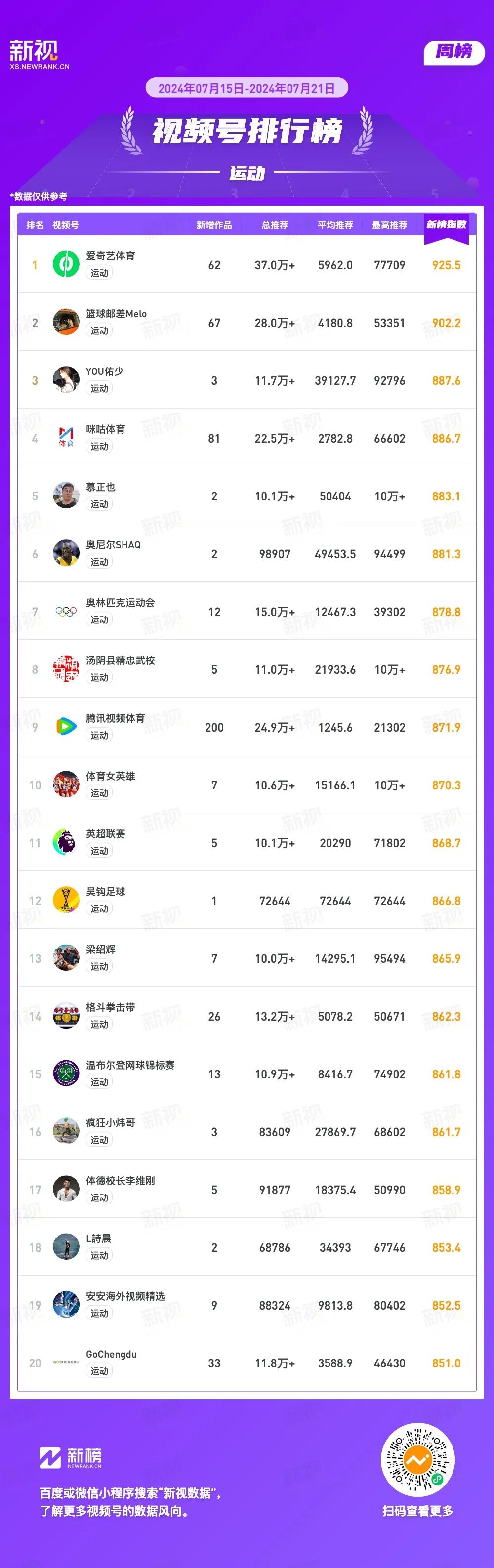Select the 汤阴县精忠武校 red seal avatar
This screenshot has height=1568, width=494.
pyautogui.click(x=66, y=669)
